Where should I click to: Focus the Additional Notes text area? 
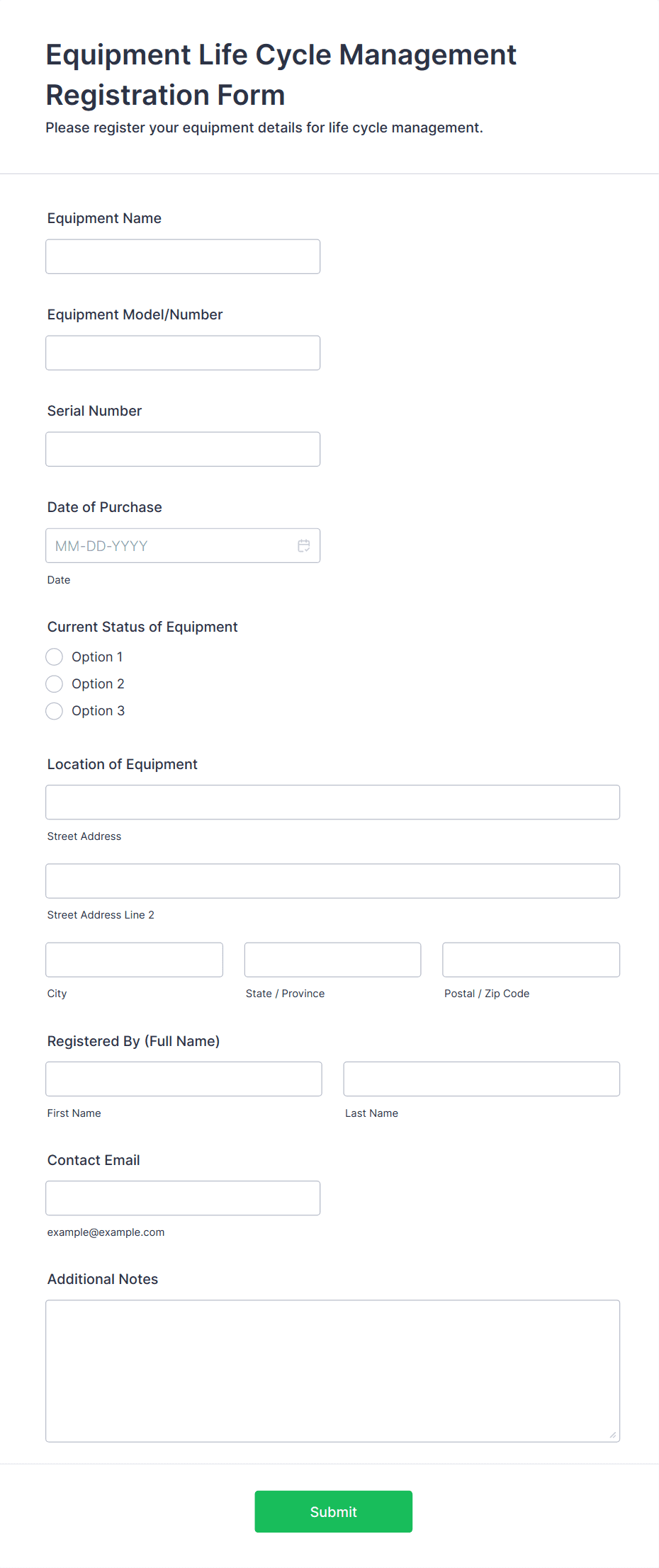tap(333, 1370)
